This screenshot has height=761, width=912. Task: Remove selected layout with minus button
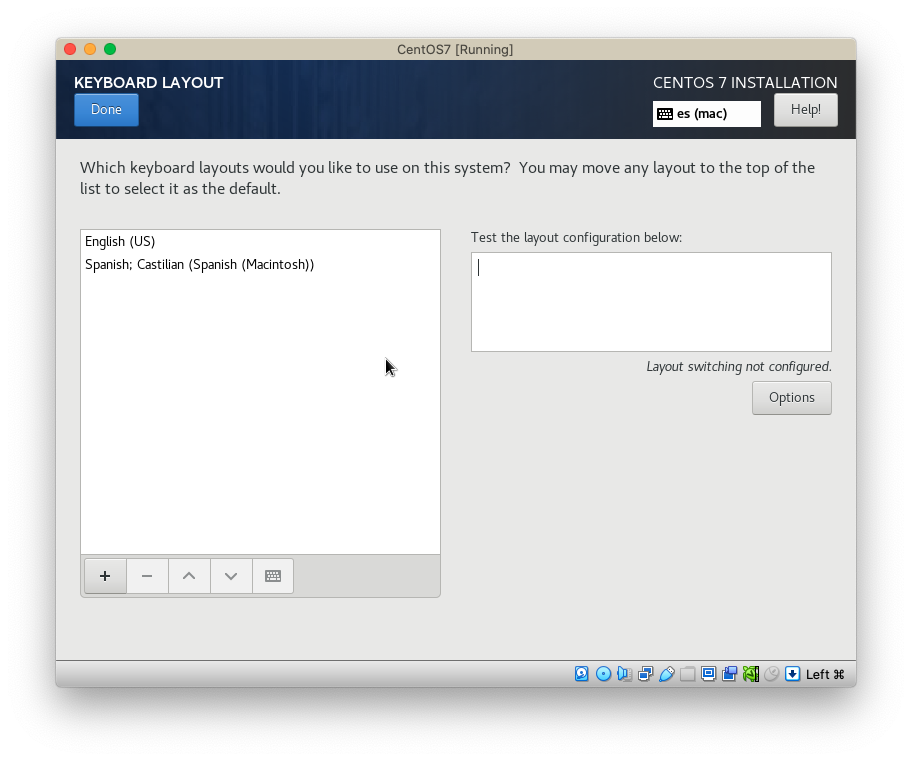[x=147, y=576]
